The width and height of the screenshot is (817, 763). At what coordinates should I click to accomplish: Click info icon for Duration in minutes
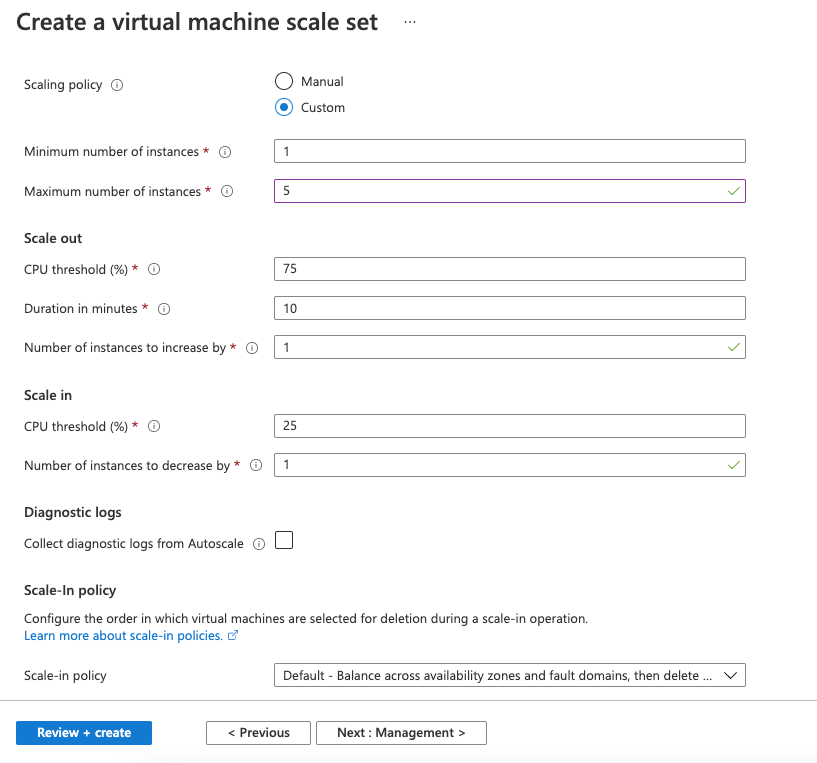[164, 309]
